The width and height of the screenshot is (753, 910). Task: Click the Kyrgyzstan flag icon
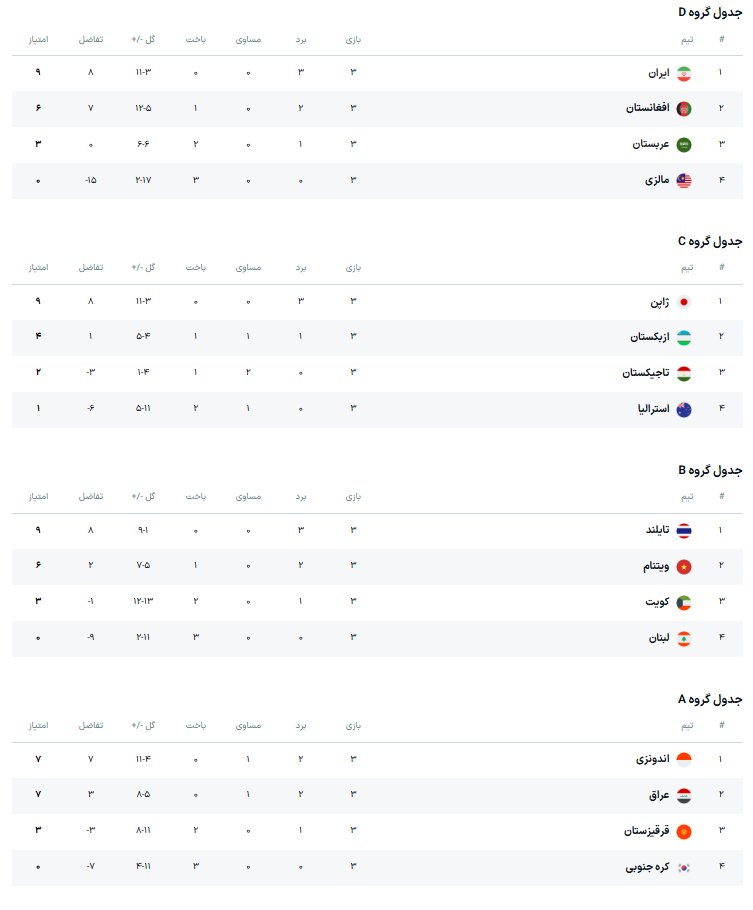click(684, 832)
